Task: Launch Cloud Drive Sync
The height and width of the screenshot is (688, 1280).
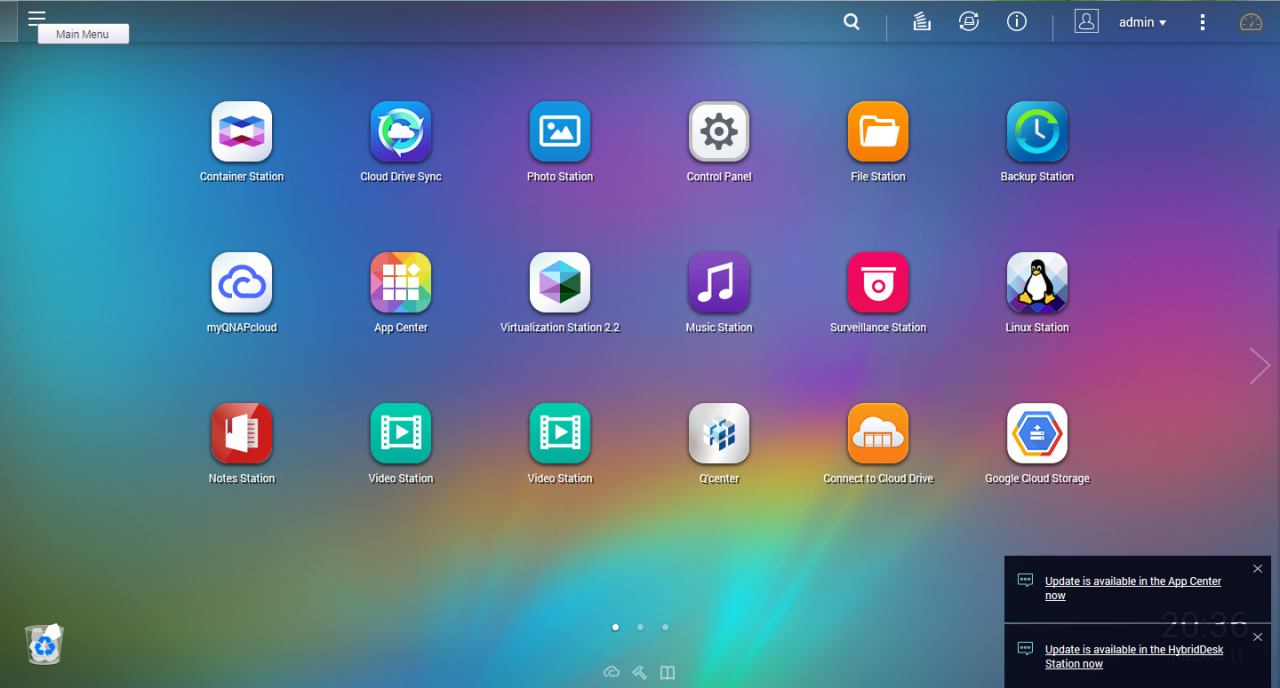Action: [401, 132]
